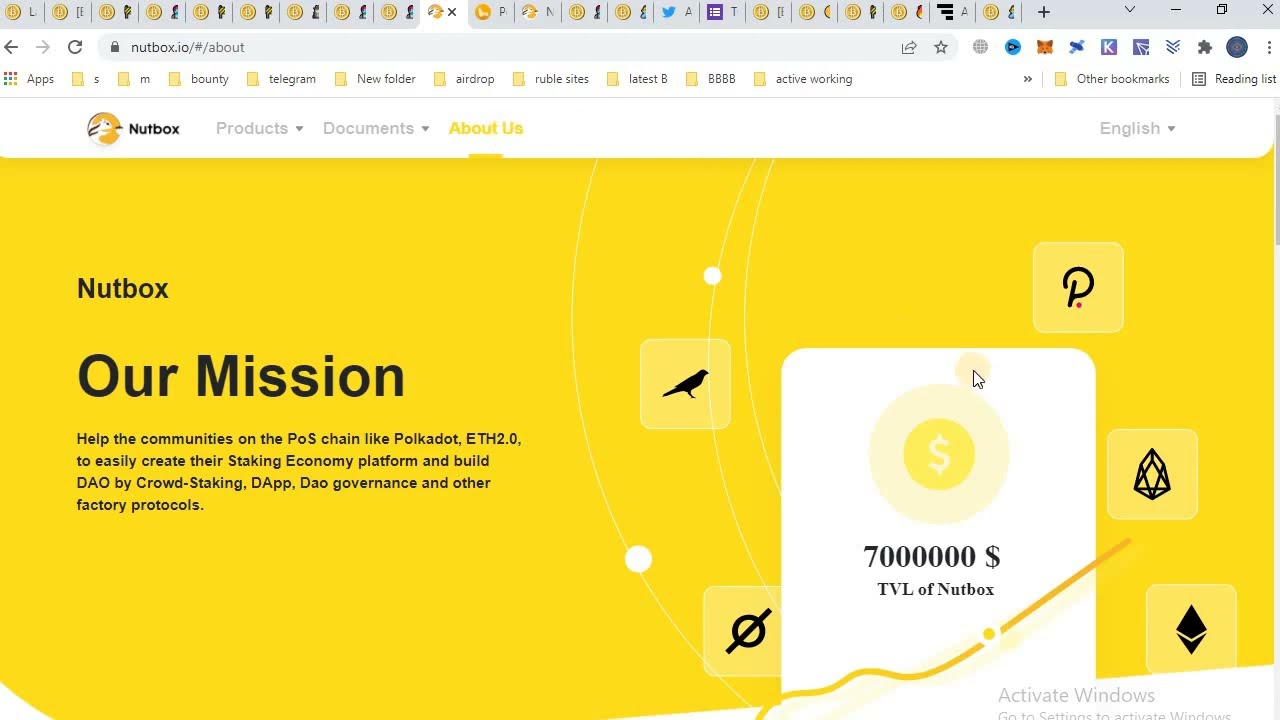The width and height of the screenshot is (1280, 720).
Task: Open the New folder bookmark
Action: (375, 79)
